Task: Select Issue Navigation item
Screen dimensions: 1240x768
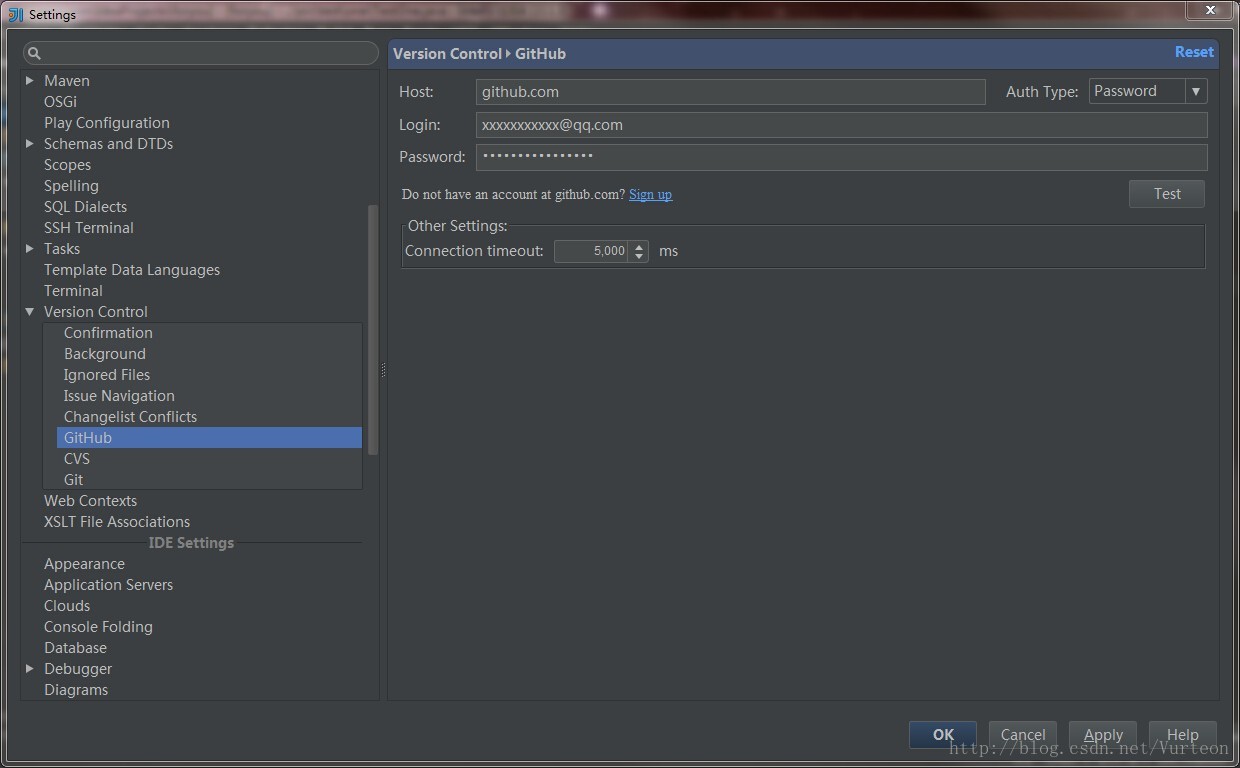Action: coord(119,395)
